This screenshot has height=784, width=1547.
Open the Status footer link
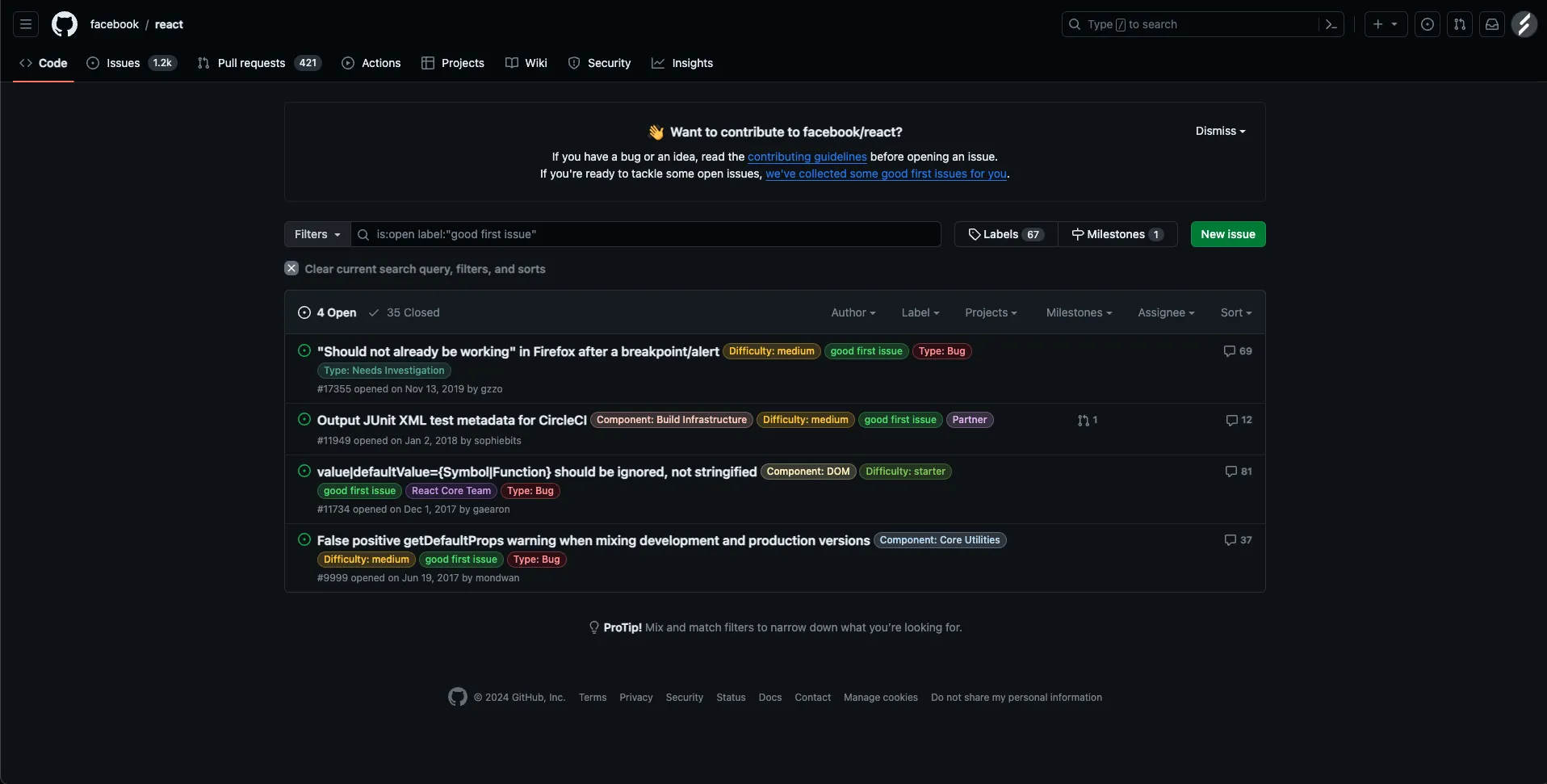[x=731, y=698]
